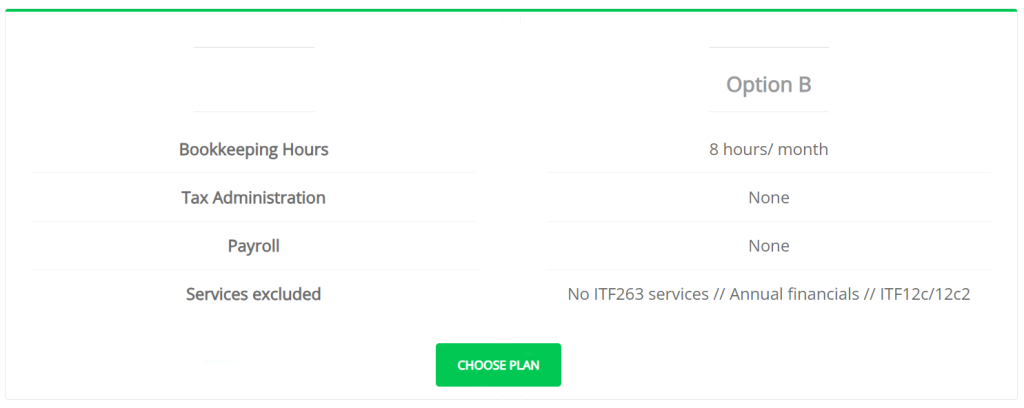Screen dimensions: 1024x408
Task: Click the green bar atop the card
Action: [512, 10]
